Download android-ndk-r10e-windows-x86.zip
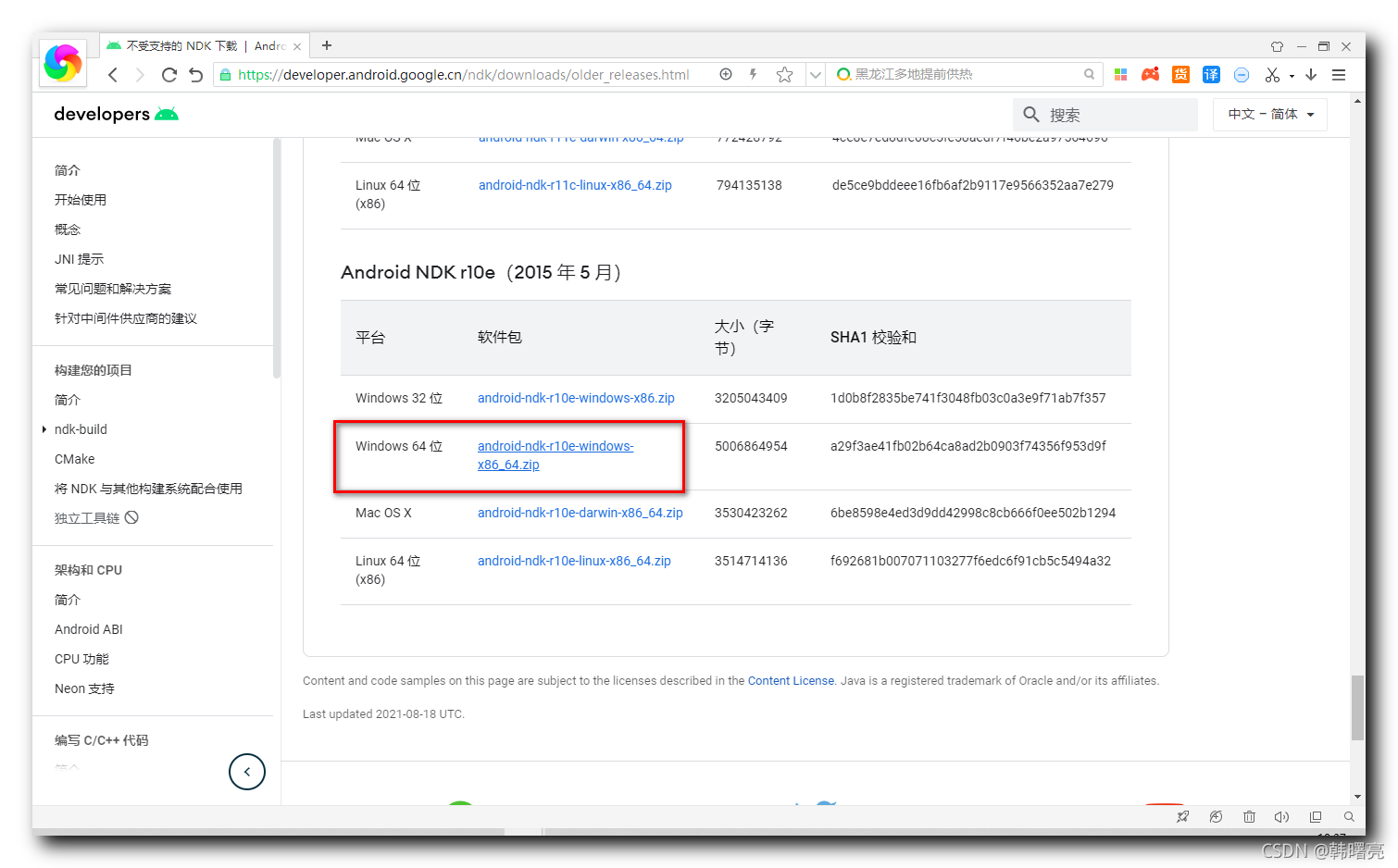 tap(576, 398)
